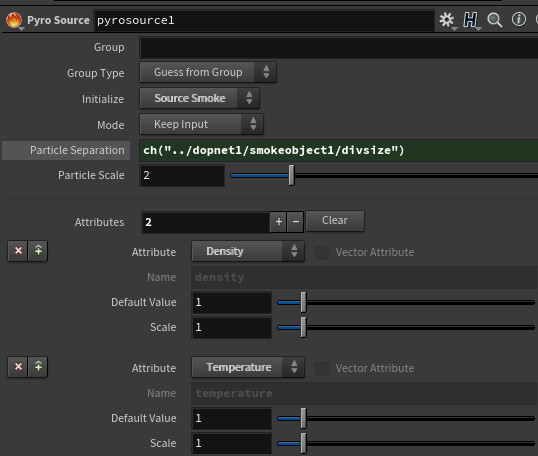Viewport: 538px width, 456px height.
Task: Click the Pyro Source flame node icon
Action: tap(14, 20)
